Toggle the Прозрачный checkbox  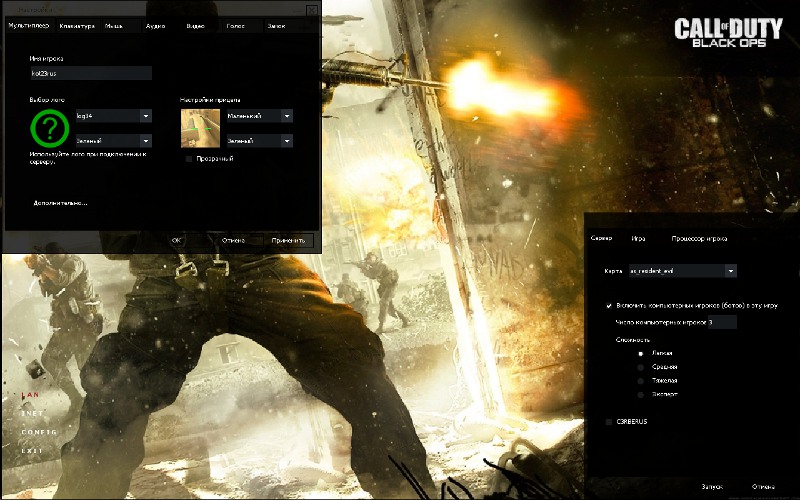click(189, 159)
